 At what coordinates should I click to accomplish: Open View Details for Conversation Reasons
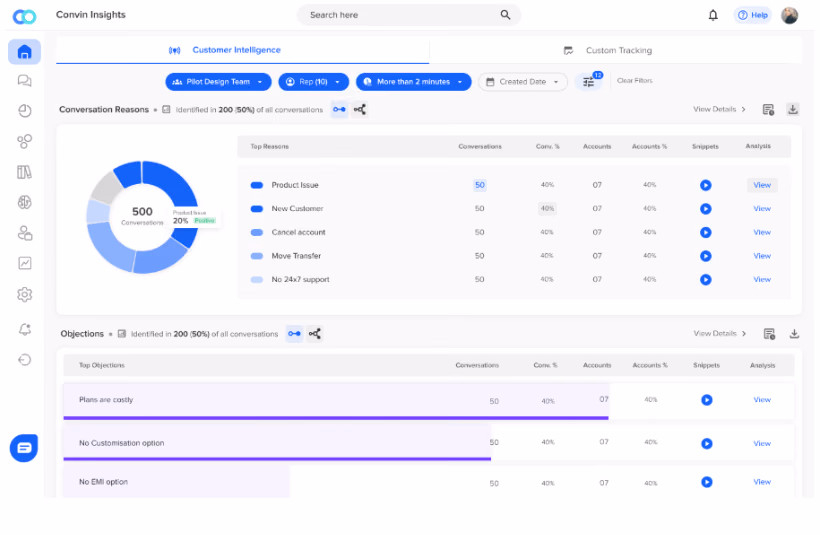719,109
